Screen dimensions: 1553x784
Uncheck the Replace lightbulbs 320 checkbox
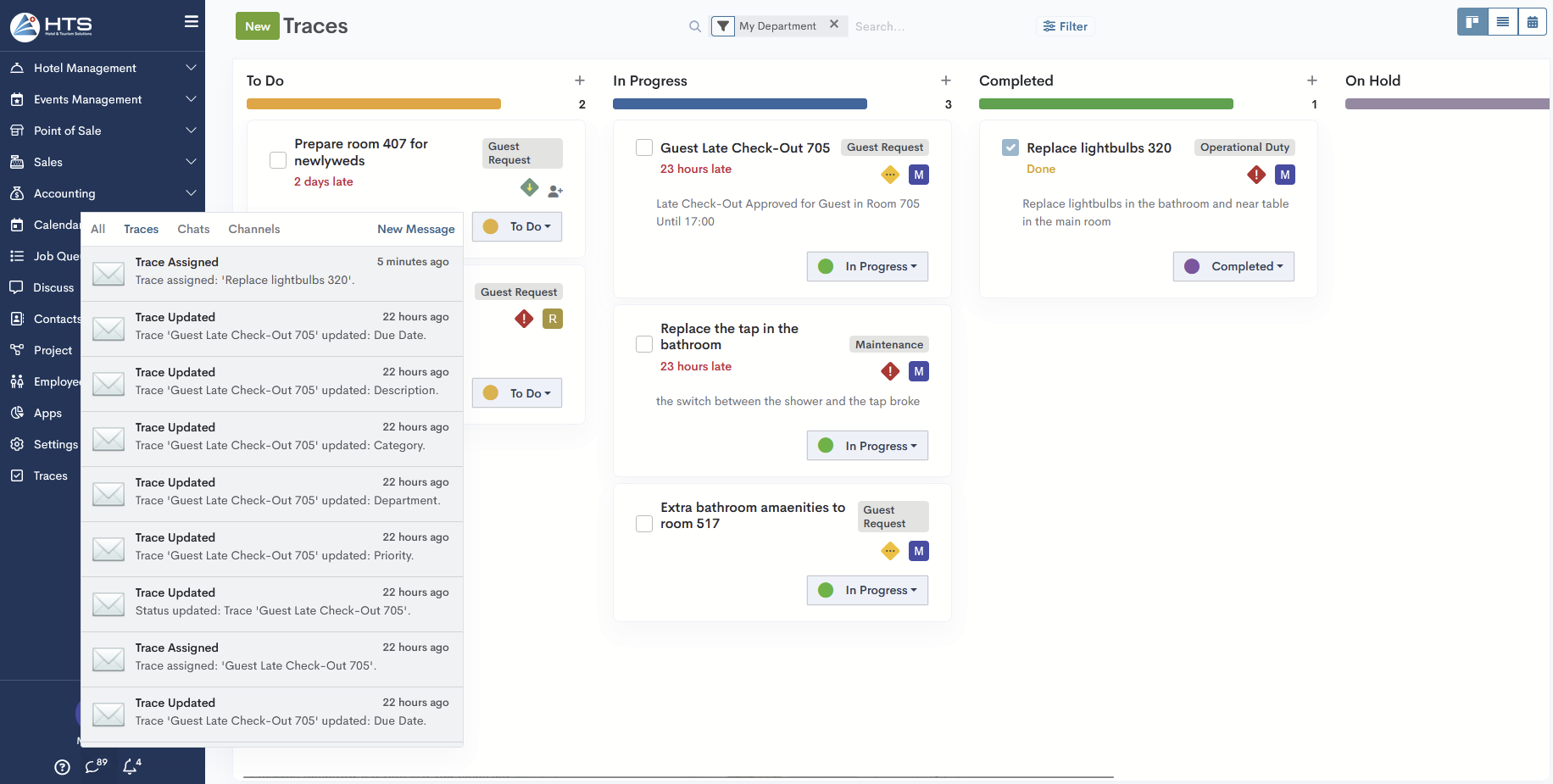pyautogui.click(x=1010, y=147)
